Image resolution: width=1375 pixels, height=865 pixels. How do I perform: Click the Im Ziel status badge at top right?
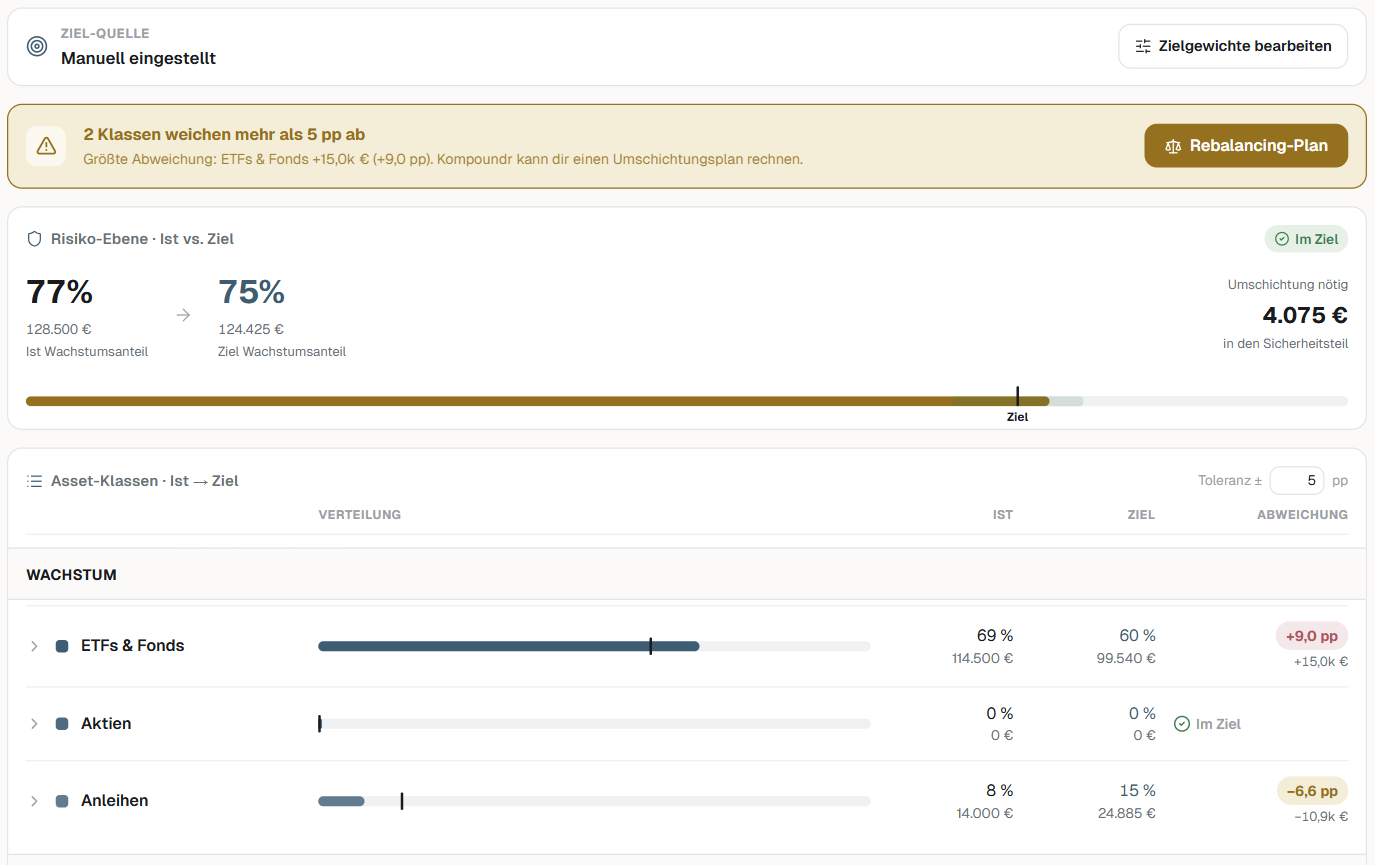(x=1306, y=239)
